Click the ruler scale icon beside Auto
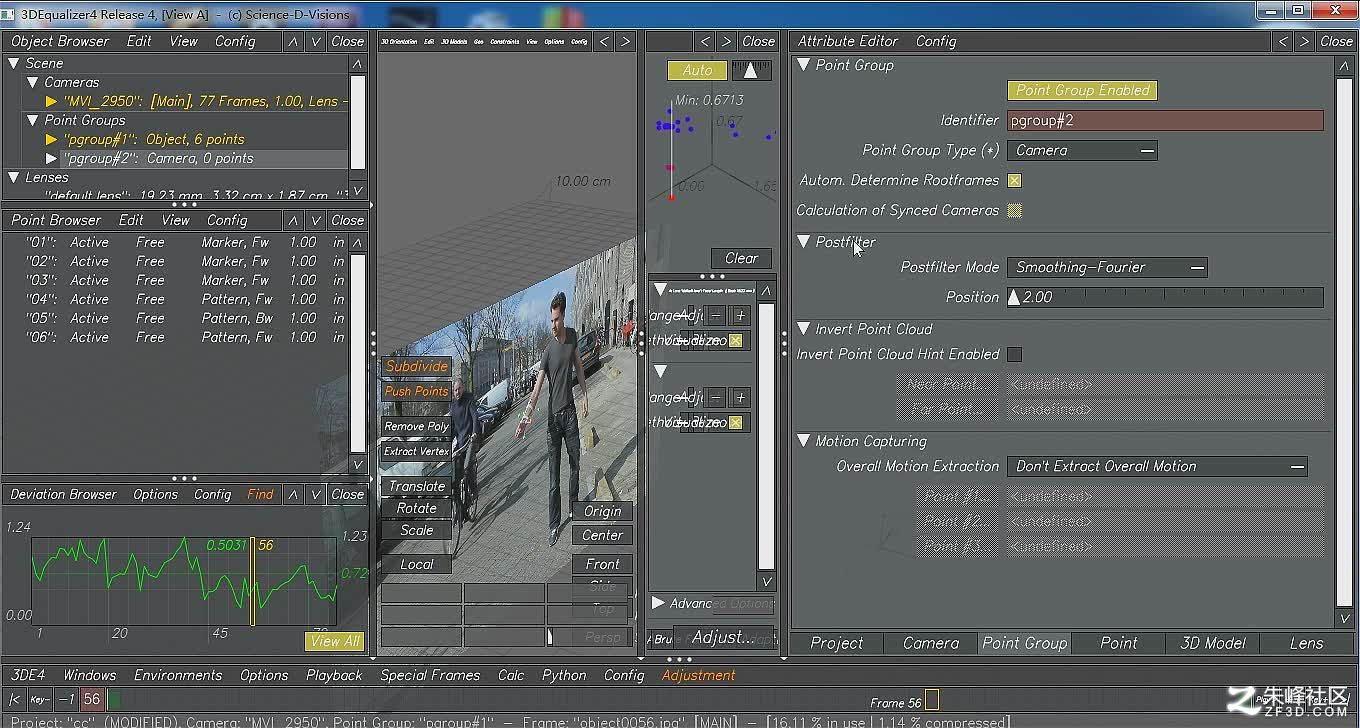 click(x=752, y=70)
